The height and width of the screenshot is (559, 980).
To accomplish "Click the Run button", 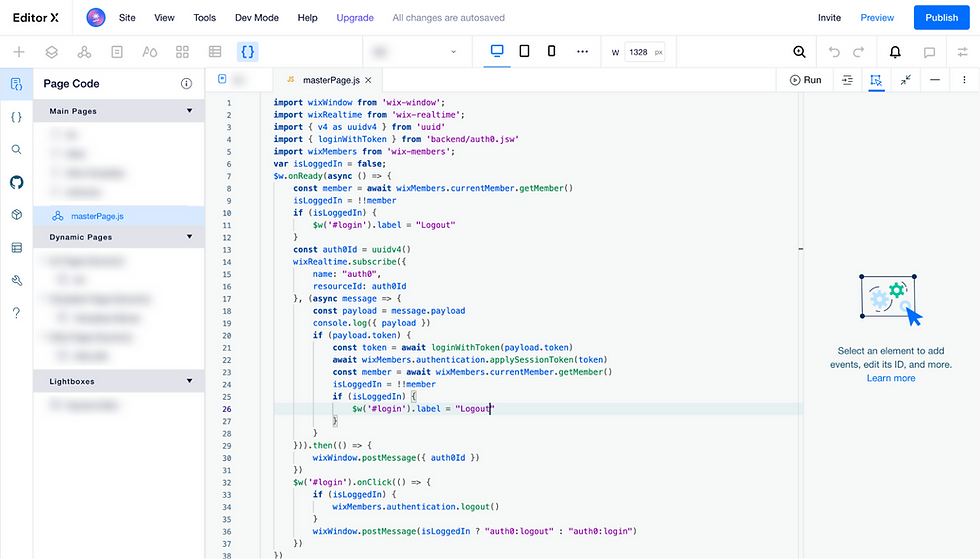I will pos(806,80).
